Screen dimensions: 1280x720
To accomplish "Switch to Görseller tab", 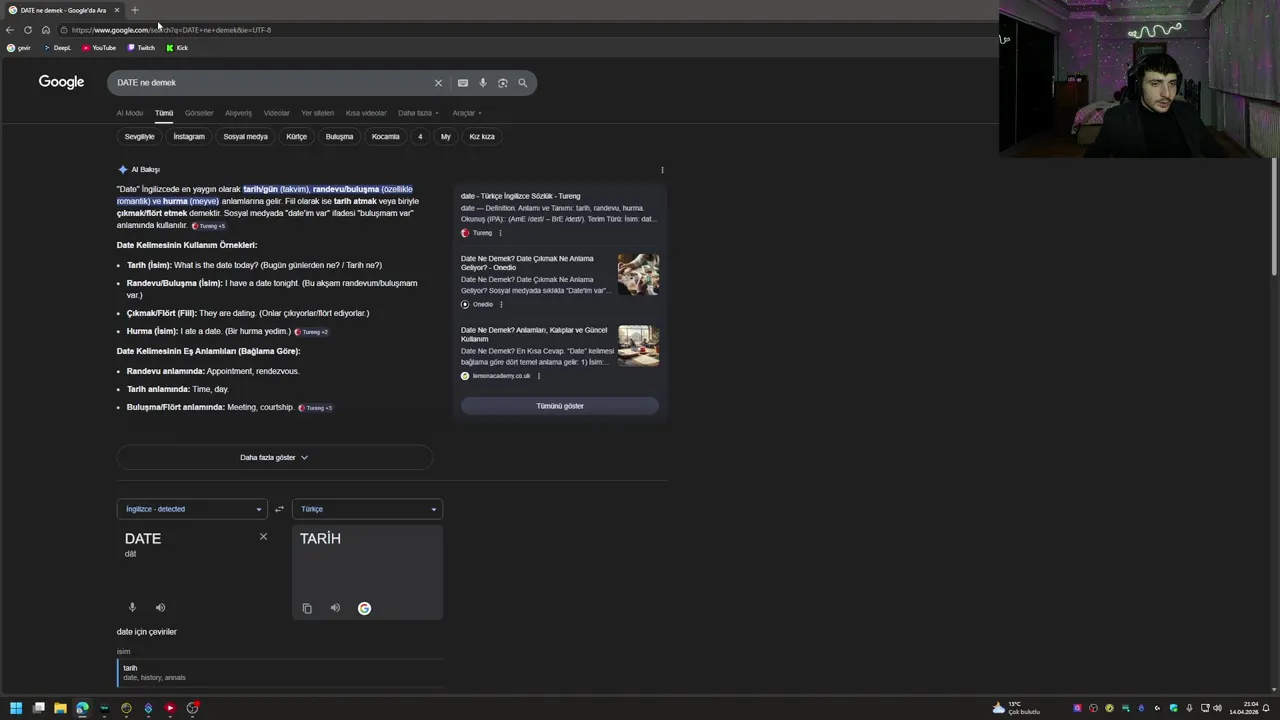I will [199, 113].
